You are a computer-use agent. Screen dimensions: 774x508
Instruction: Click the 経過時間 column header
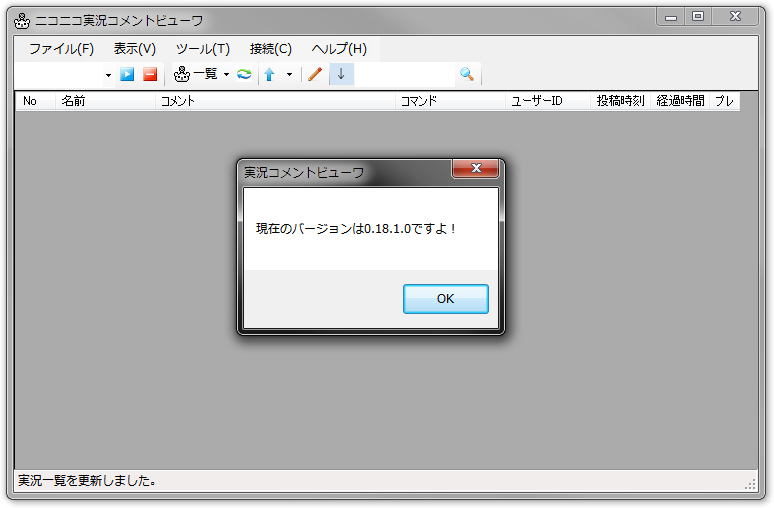point(680,101)
